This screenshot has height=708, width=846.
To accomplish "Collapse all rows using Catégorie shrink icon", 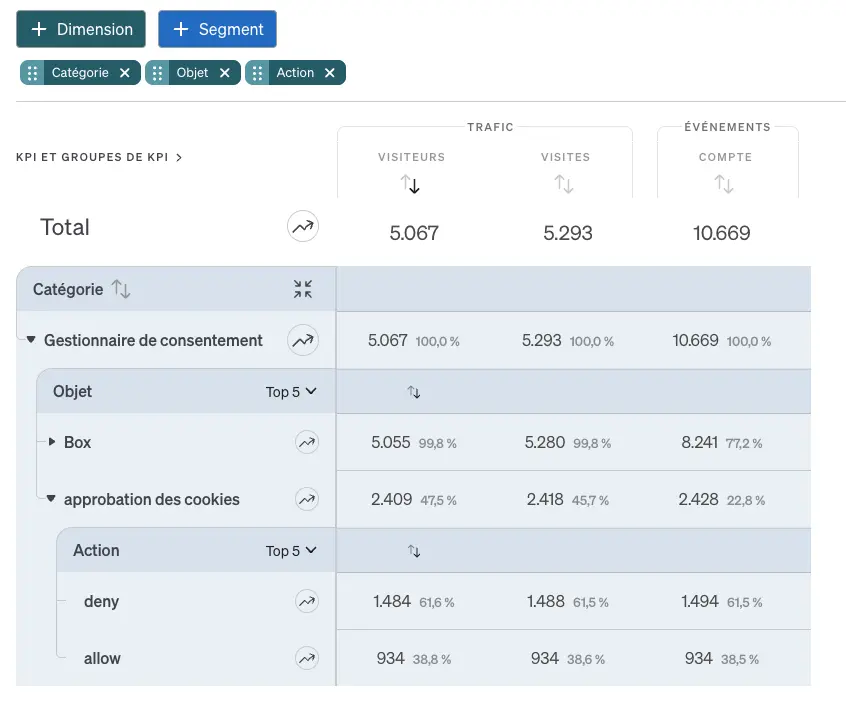I will (303, 289).
